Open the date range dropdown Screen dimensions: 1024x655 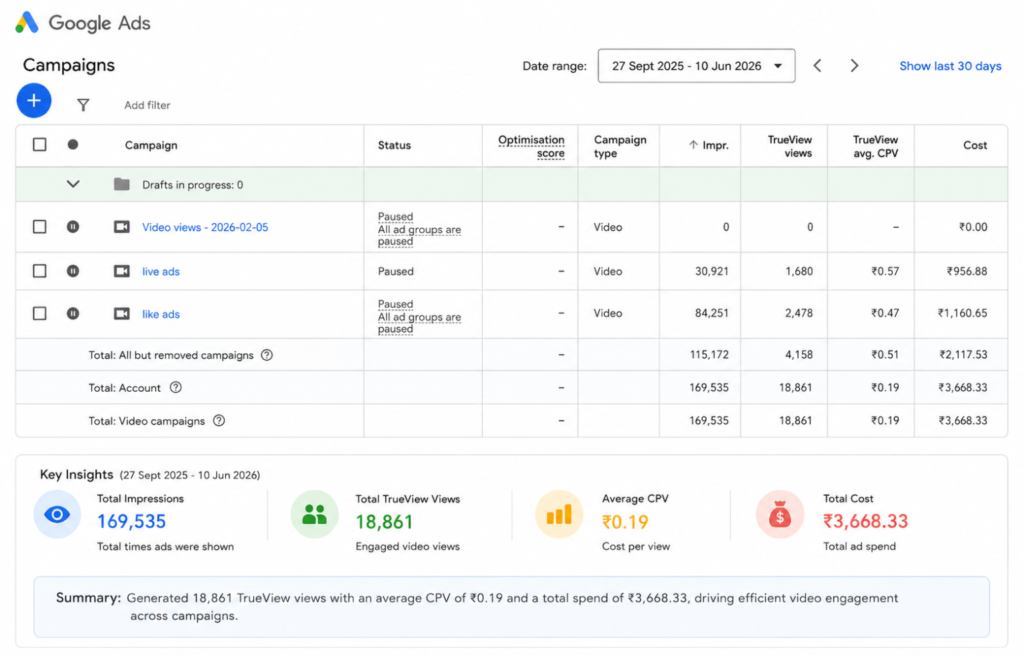(x=696, y=66)
